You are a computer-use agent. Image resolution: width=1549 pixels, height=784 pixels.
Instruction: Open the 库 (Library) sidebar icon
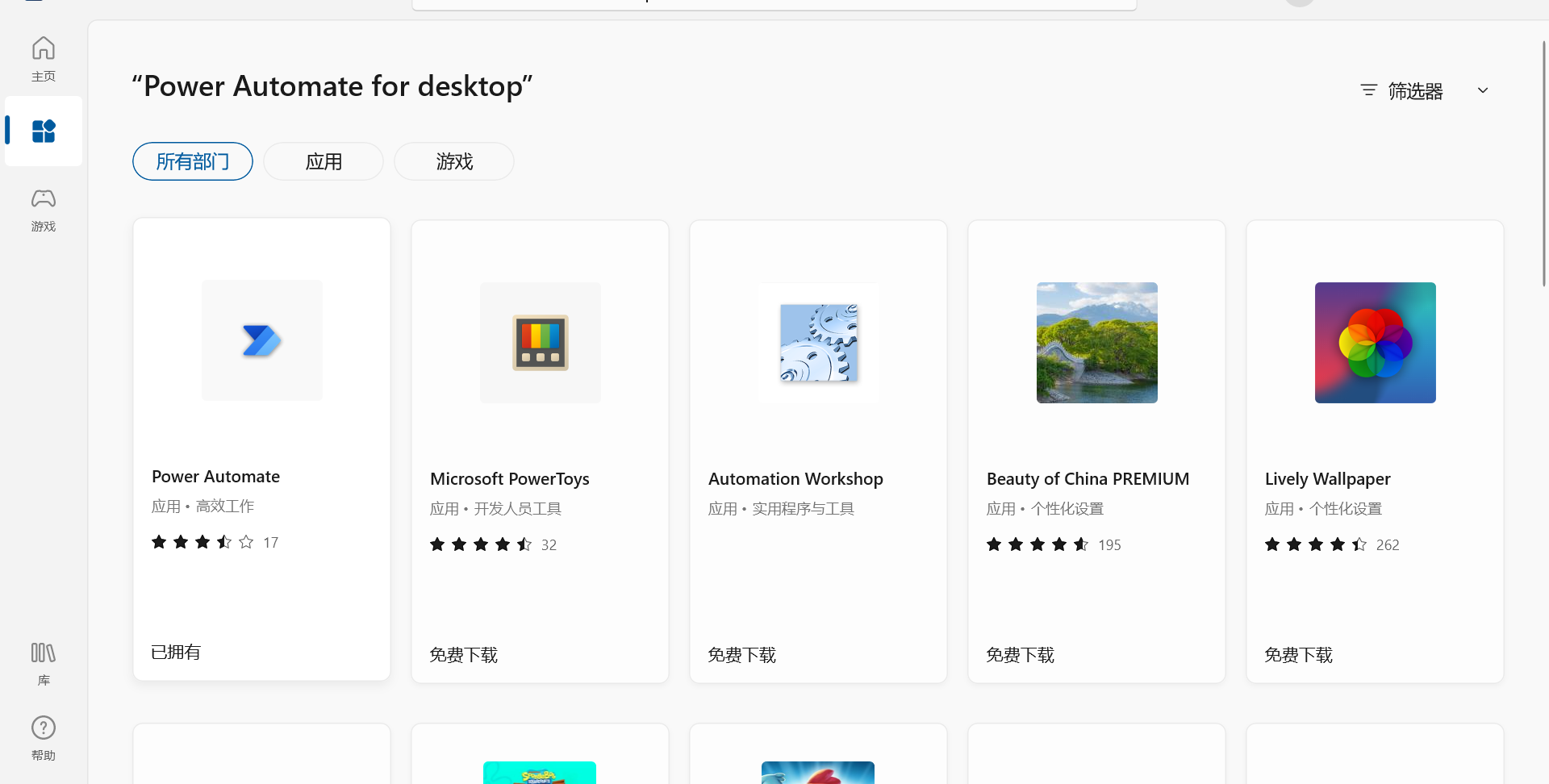(x=43, y=663)
